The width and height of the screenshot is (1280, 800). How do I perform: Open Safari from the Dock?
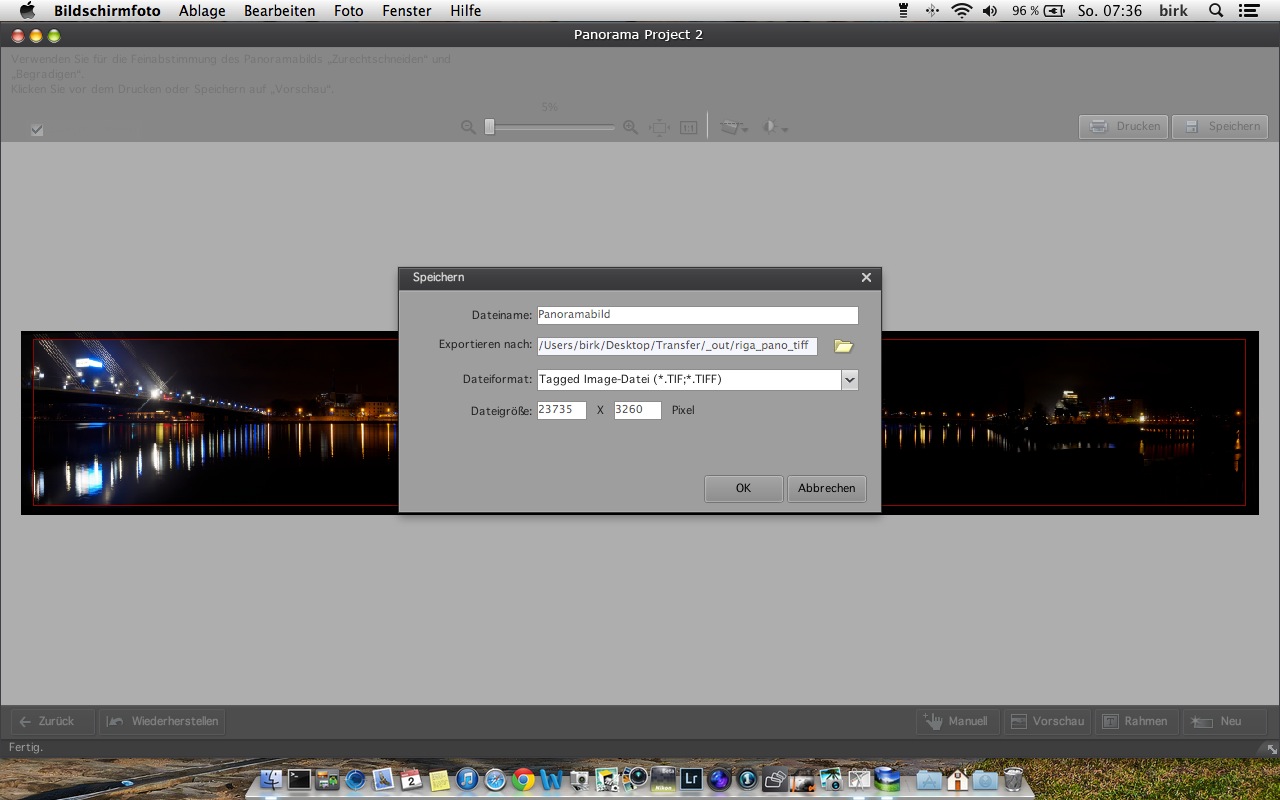point(495,779)
